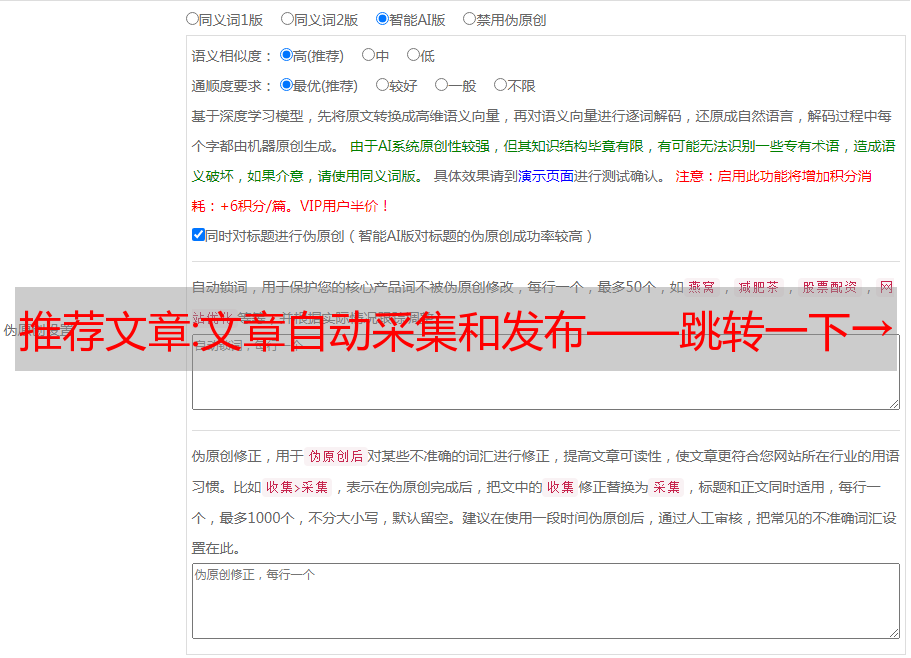Select the 同义词1版 radio option
This screenshot has height=658, width=911.
(x=192, y=19)
